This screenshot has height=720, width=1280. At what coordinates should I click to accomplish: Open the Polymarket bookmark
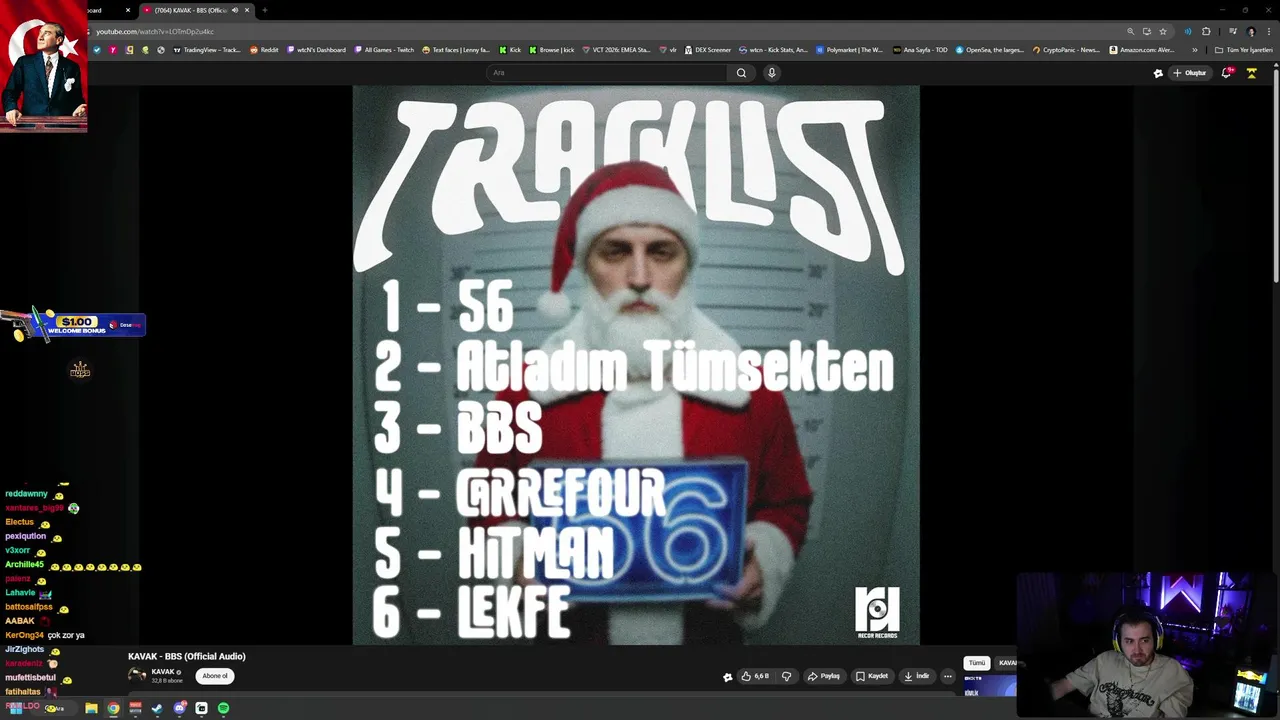849,50
